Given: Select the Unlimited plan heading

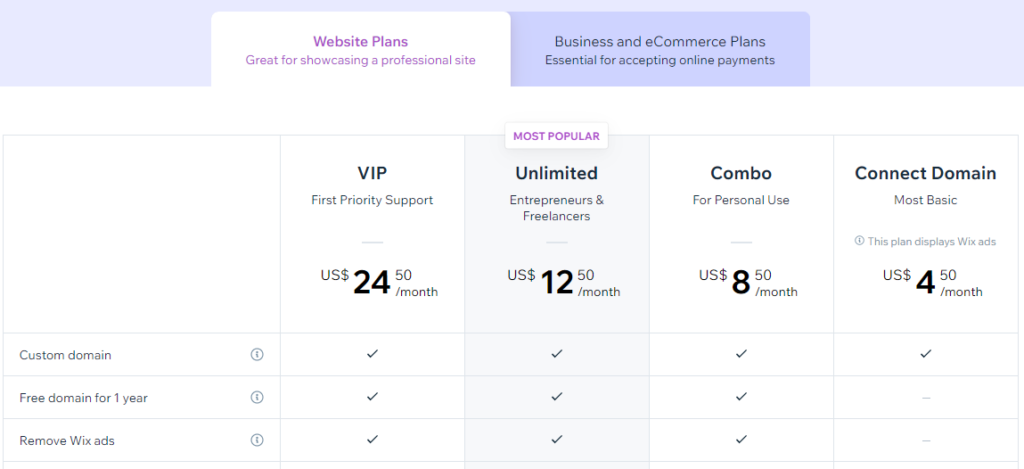Looking at the screenshot, I should (556, 173).
